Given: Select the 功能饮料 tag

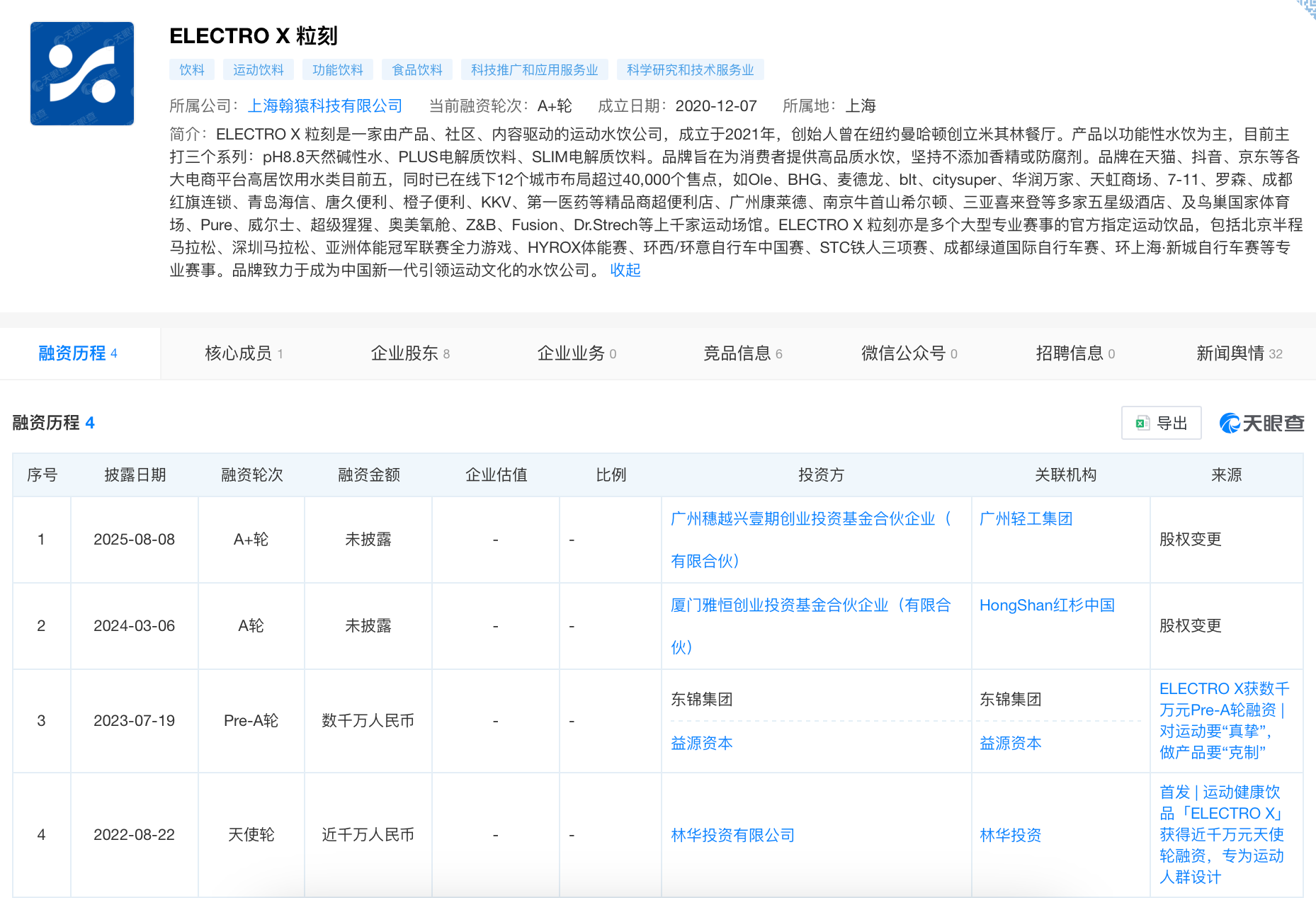Looking at the screenshot, I should tap(338, 70).
